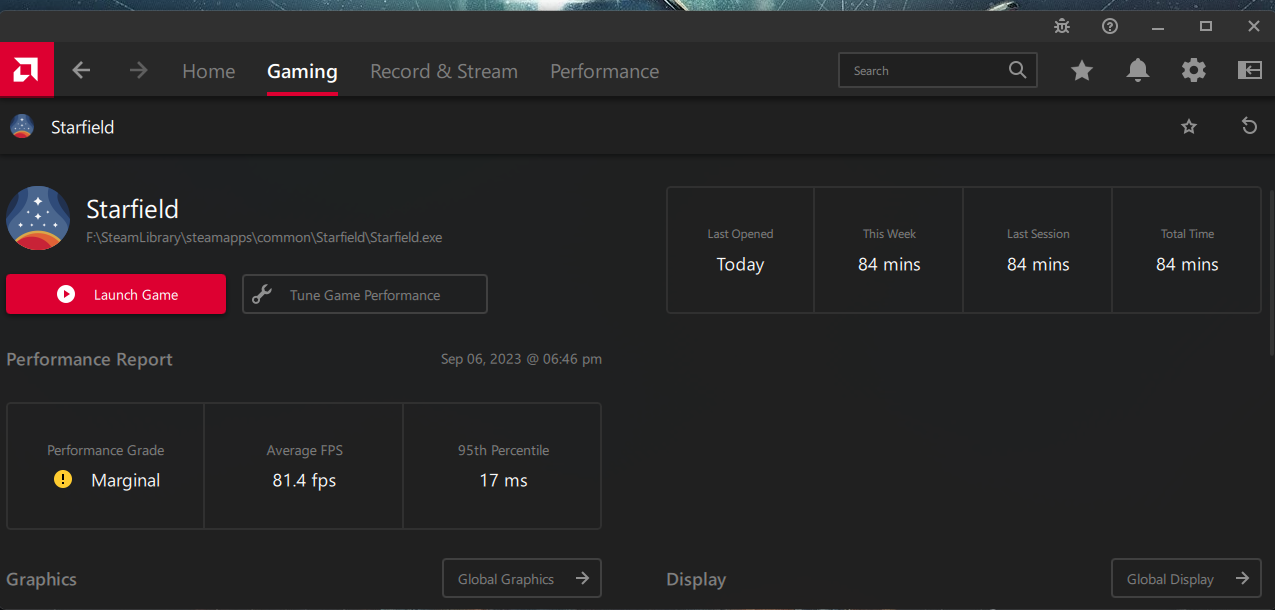Click the AMD logo icon
Image resolution: width=1275 pixels, height=610 pixels.
[x=26, y=70]
